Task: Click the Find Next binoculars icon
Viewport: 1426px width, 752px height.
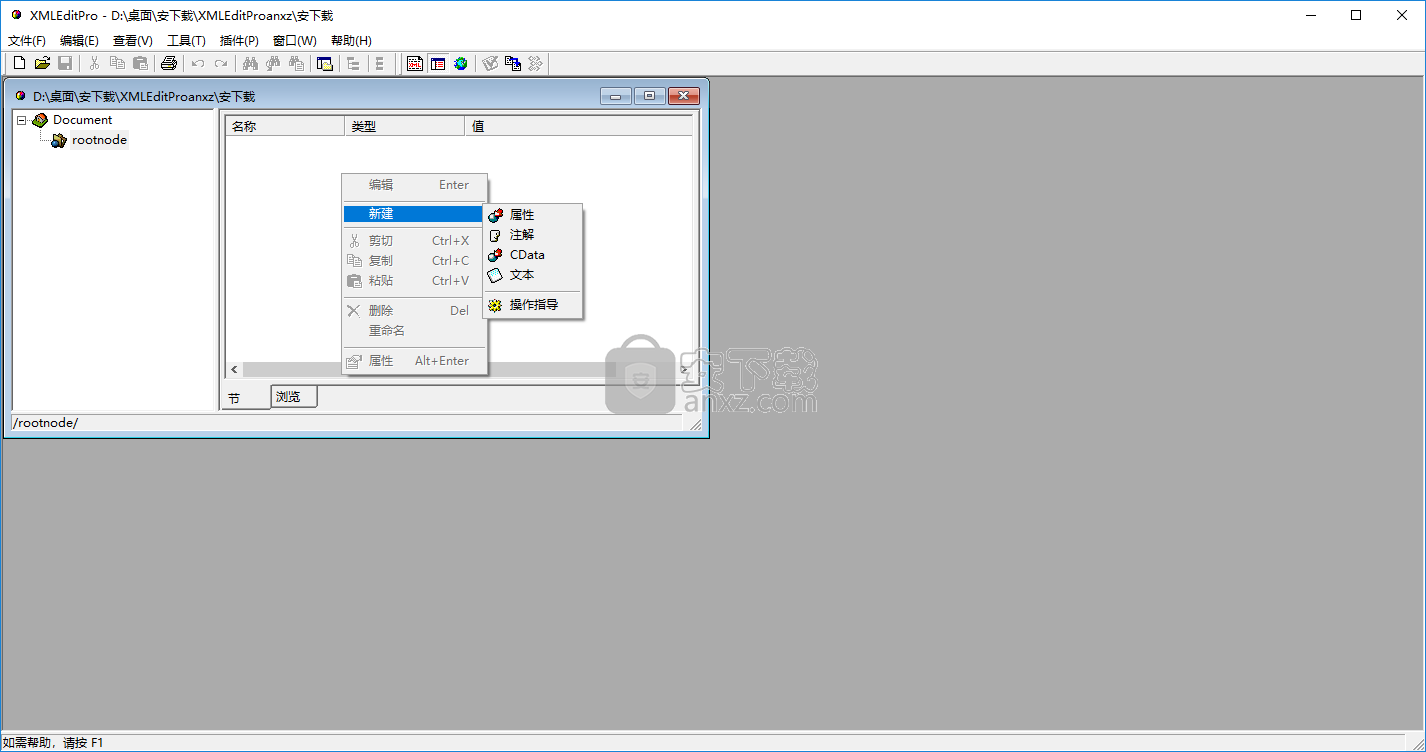Action: pyautogui.click(x=273, y=63)
